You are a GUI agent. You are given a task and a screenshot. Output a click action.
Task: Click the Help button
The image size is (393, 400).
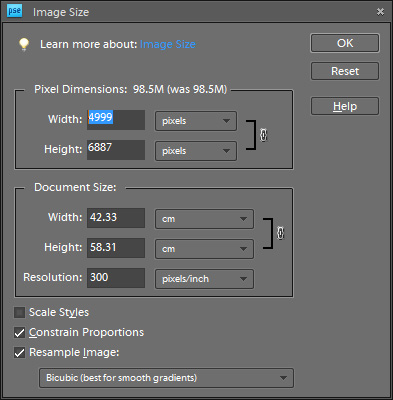[x=345, y=106]
